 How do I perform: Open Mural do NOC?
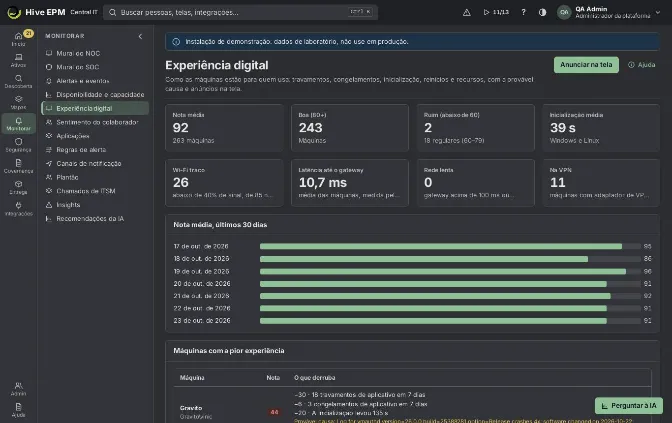pyautogui.click(x=95, y=53)
